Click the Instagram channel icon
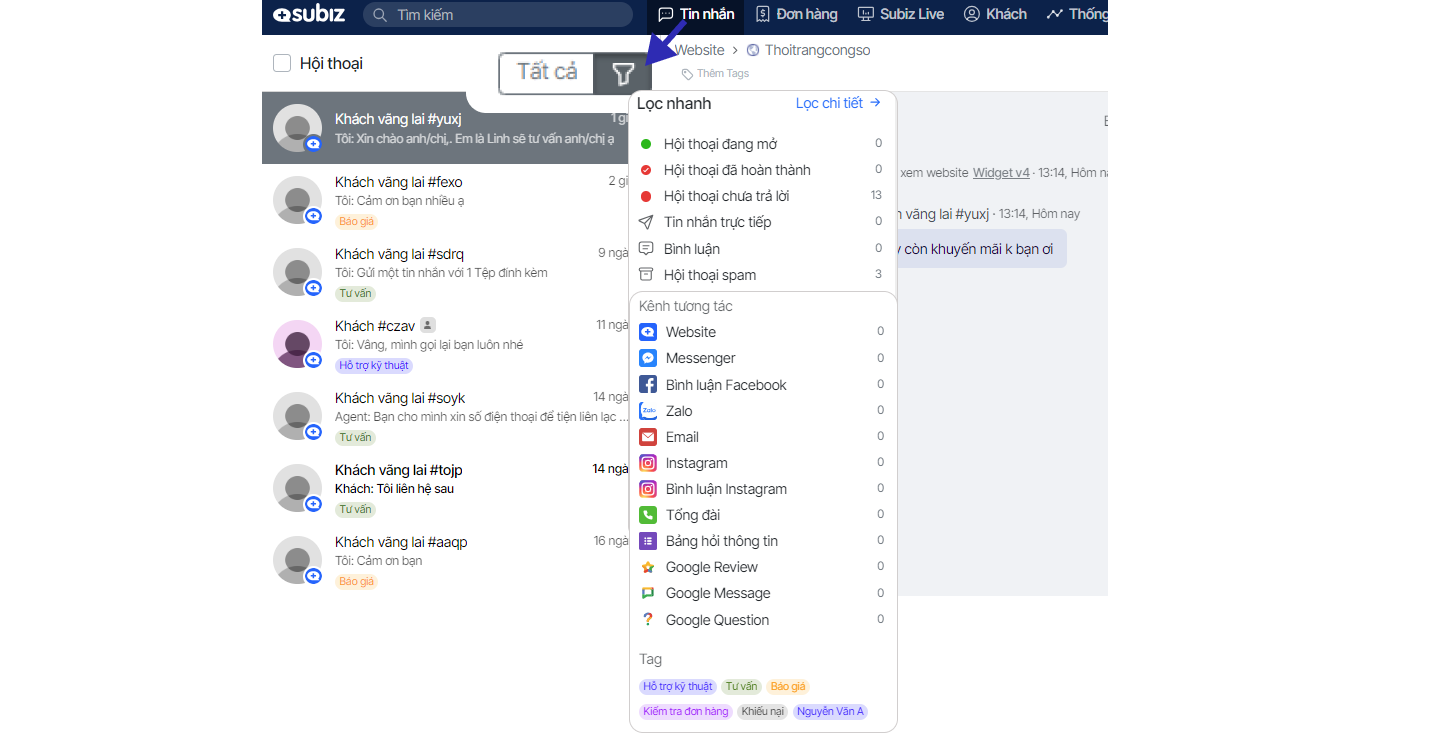Viewport: 1440px width, 743px height. (648, 463)
